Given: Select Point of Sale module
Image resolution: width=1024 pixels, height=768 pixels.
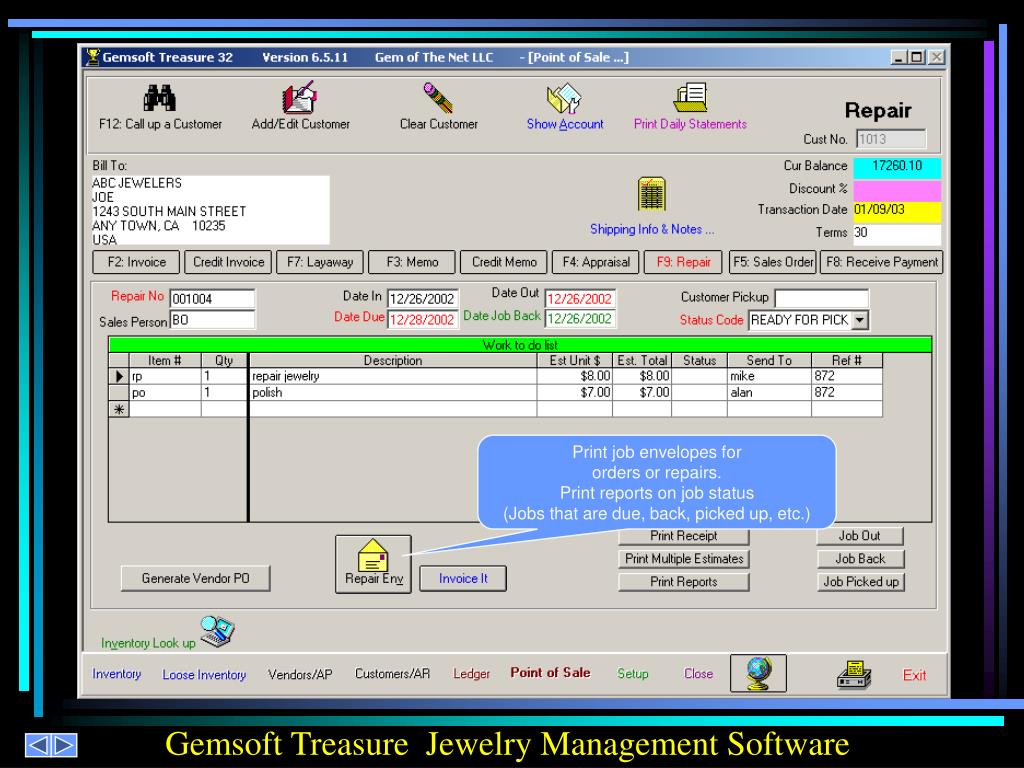Looking at the screenshot, I should tap(550, 672).
